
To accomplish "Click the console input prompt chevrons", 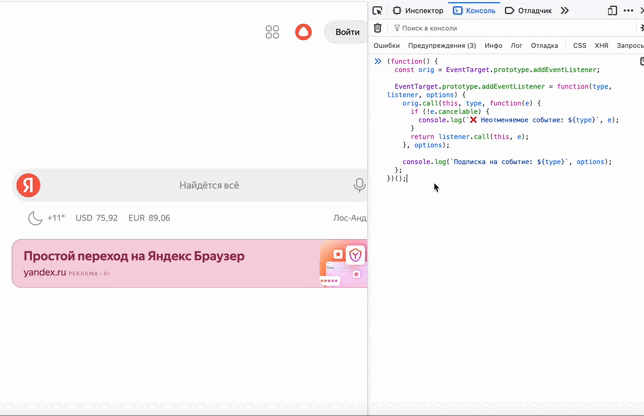I will (378, 61).
